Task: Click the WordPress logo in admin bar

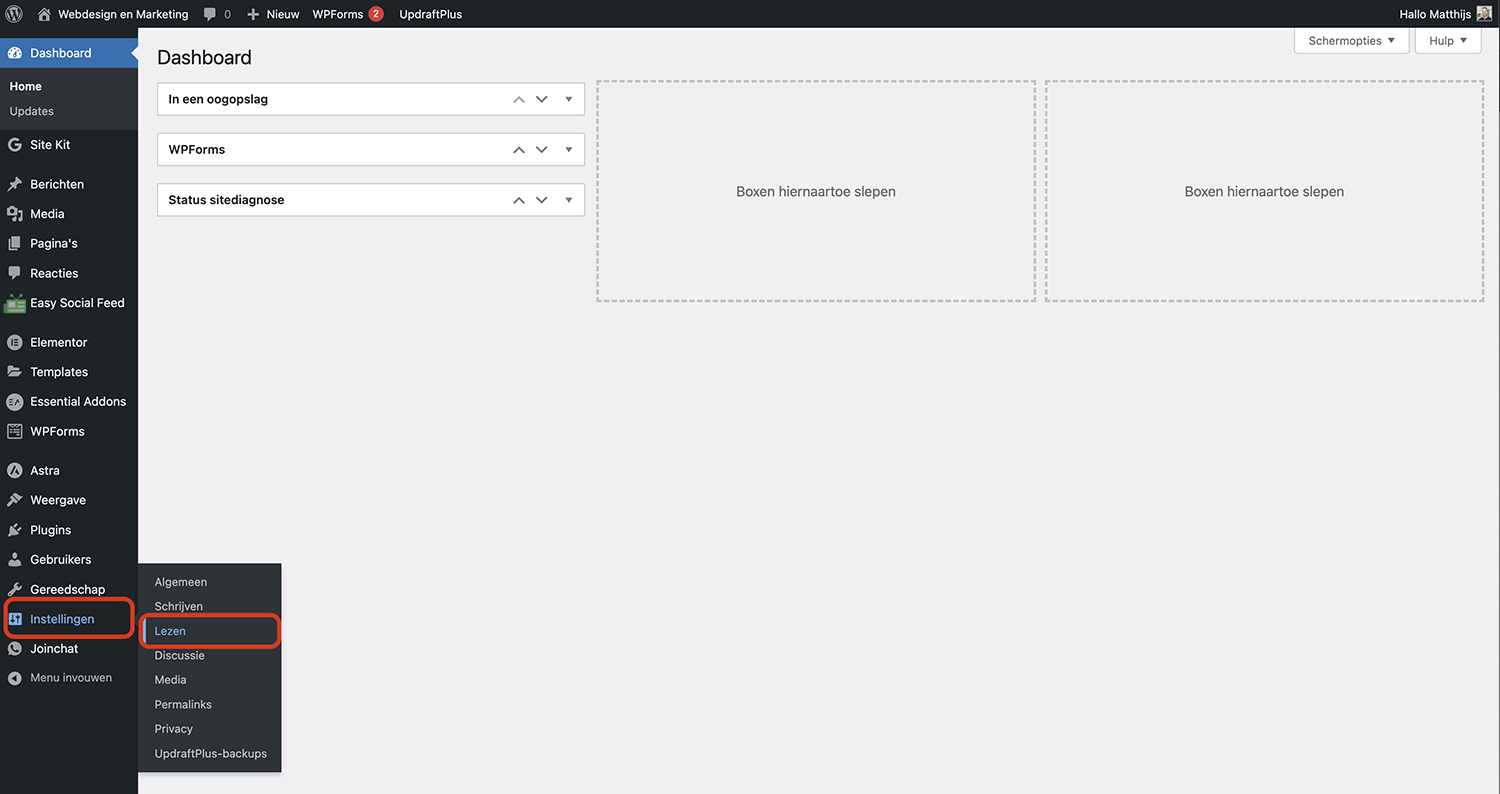Action: tap(14, 14)
